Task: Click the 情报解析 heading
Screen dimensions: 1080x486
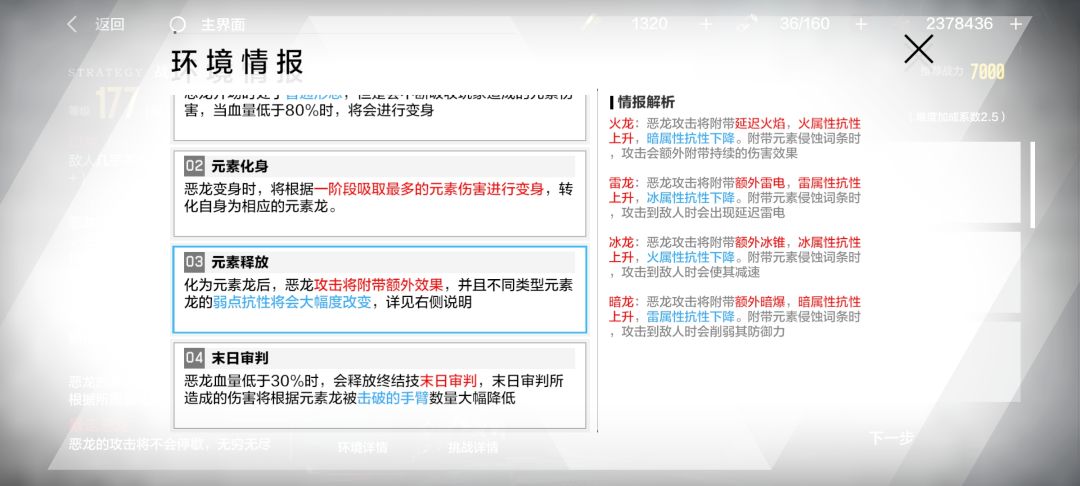Action: click(x=645, y=103)
